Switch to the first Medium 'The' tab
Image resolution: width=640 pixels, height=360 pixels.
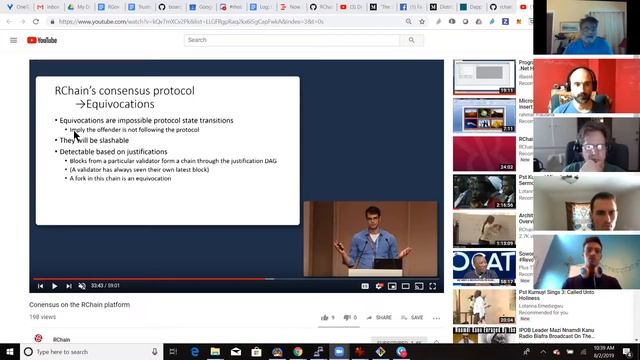(x=380, y=7)
